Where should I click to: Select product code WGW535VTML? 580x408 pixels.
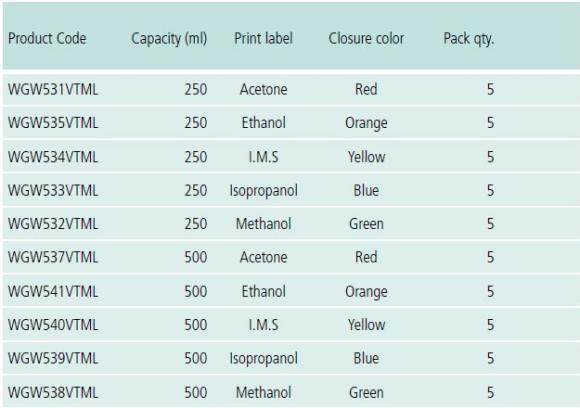coord(53,123)
